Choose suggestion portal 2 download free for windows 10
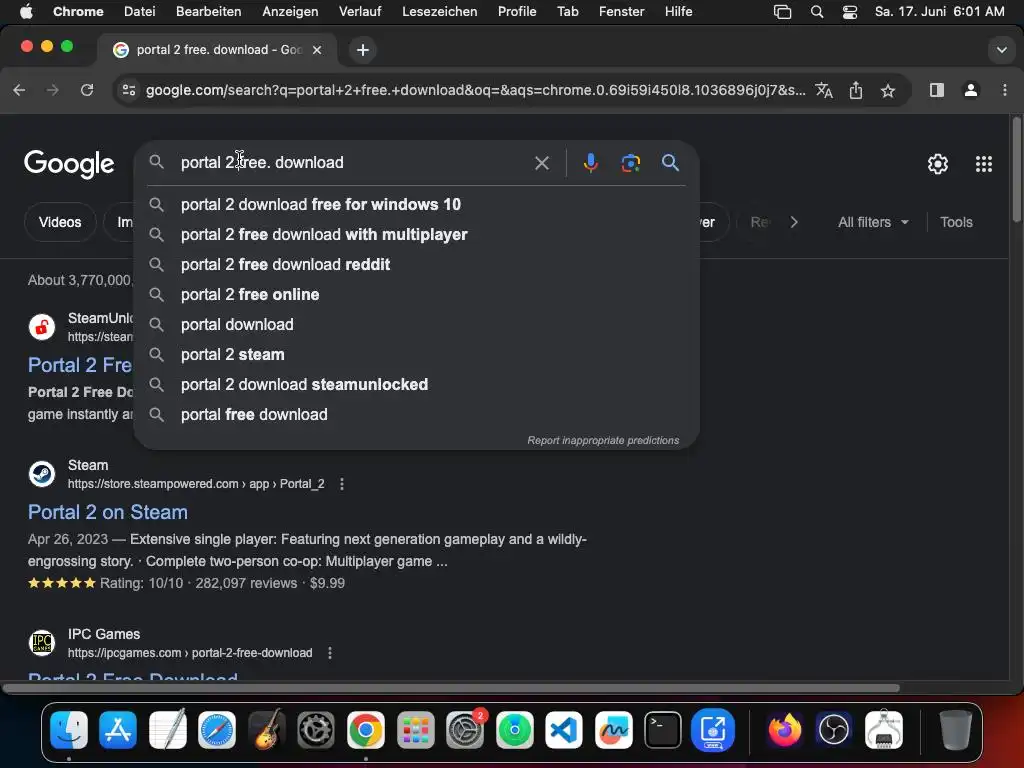The image size is (1024, 768). [x=417, y=204]
